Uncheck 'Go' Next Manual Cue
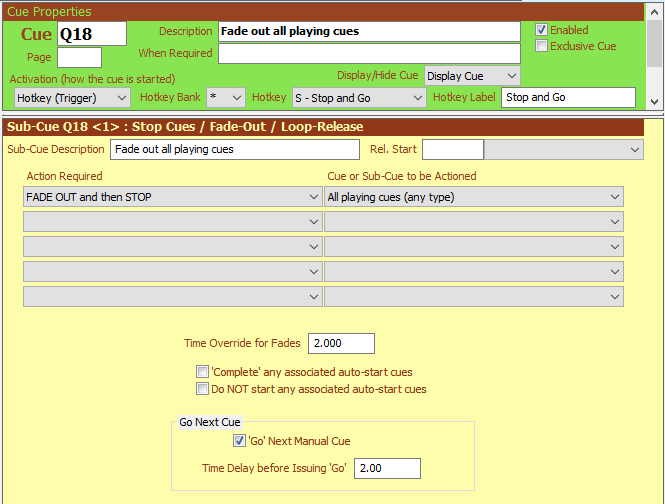Screen dimensions: 665x504 [x=239, y=441]
